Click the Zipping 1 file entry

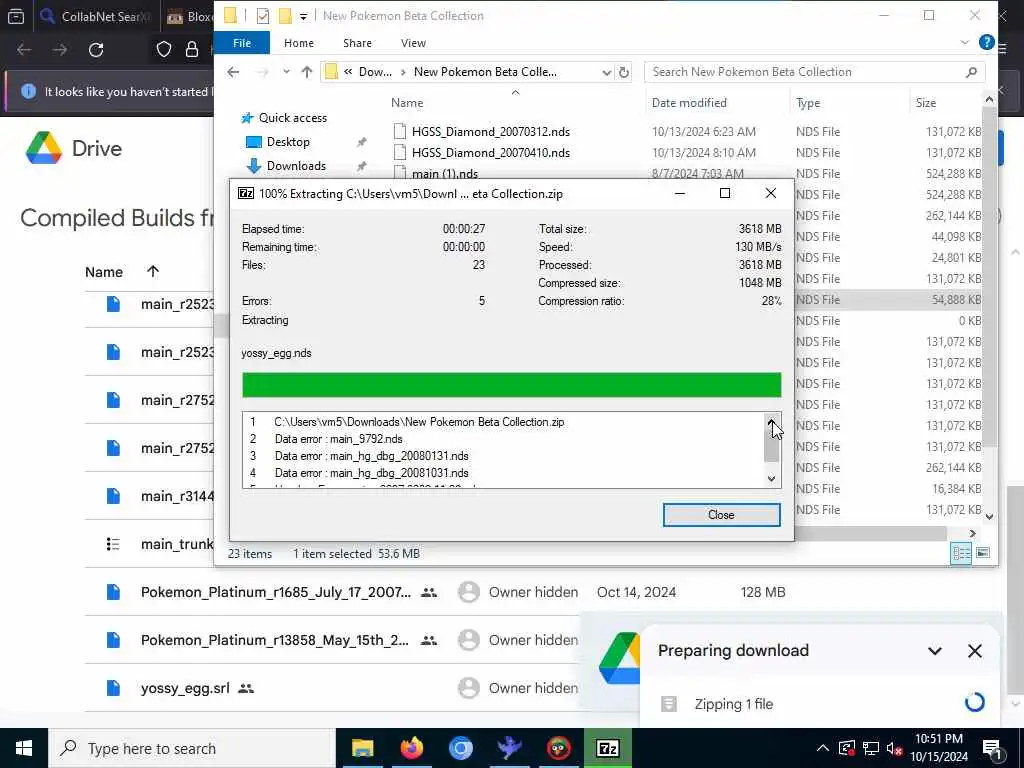click(733, 704)
